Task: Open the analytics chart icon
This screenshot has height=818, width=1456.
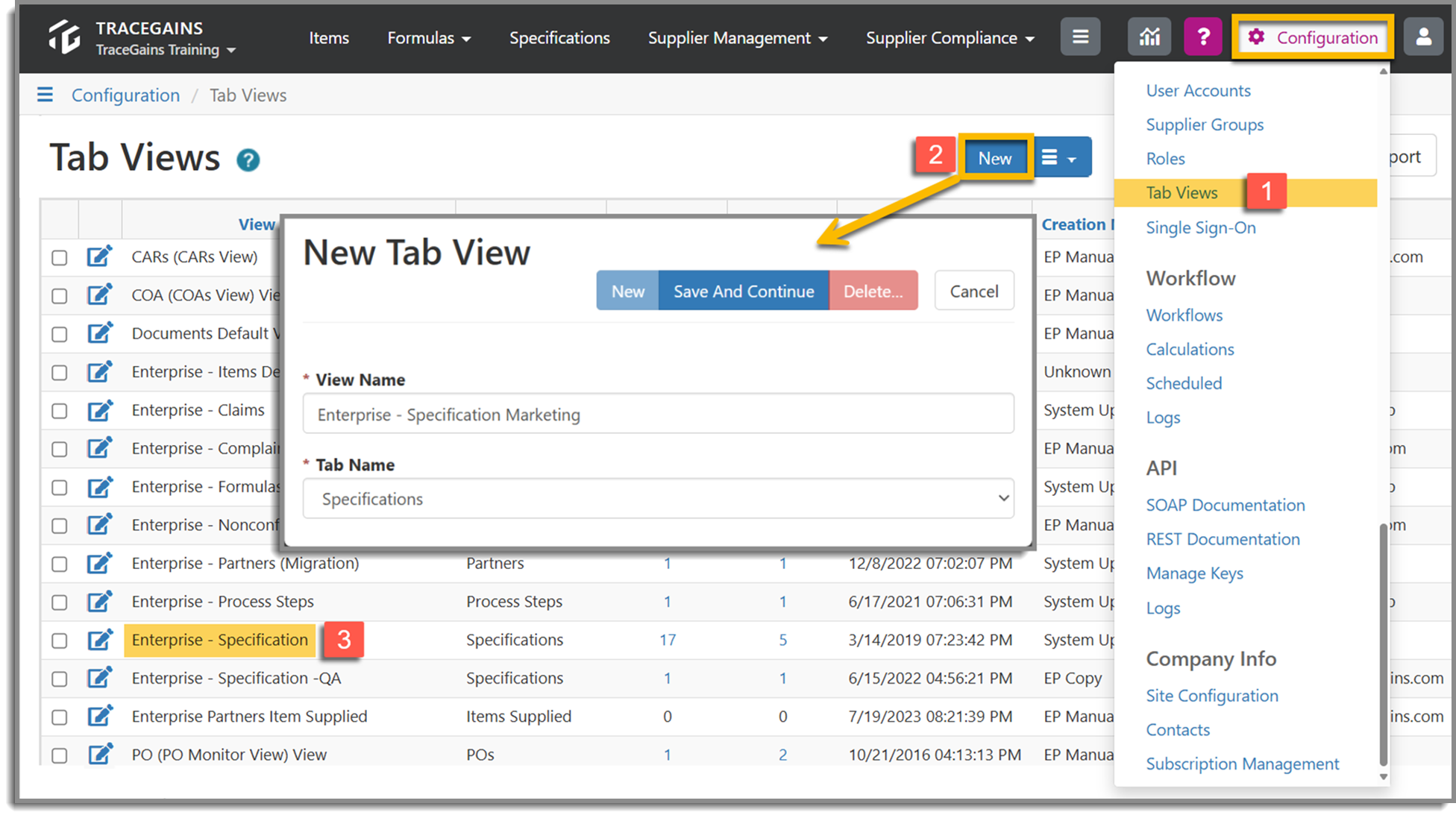Action: point(1149,37)
